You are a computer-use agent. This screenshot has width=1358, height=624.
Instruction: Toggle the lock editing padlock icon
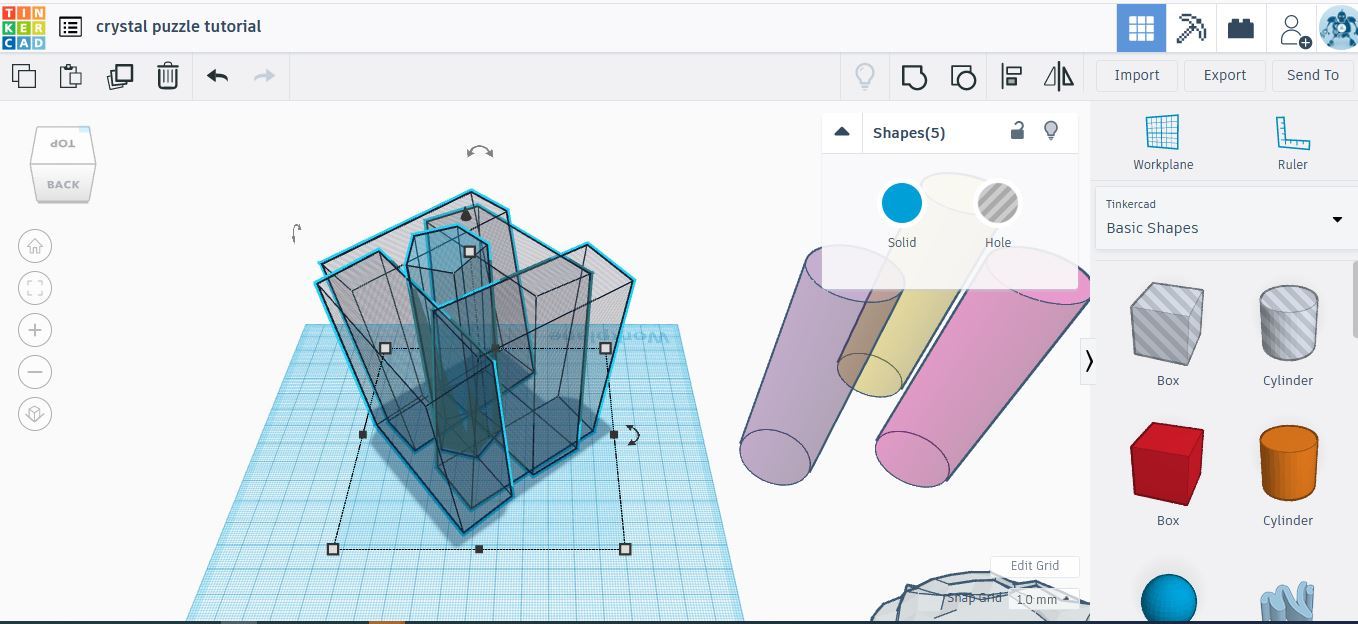1017,130
